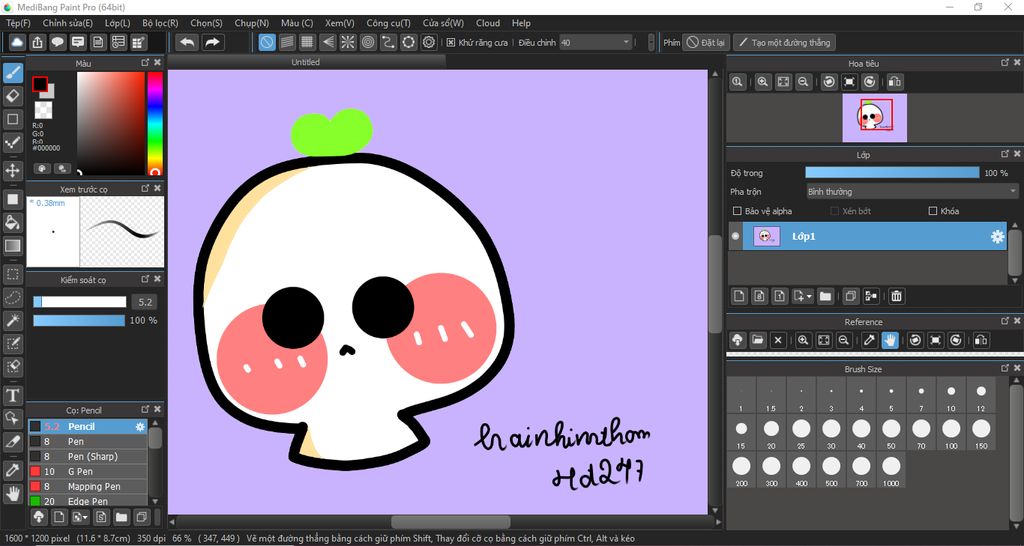Toggle the hand tool in Reference panel
The image size is (1024, 546).
point(889,340)
